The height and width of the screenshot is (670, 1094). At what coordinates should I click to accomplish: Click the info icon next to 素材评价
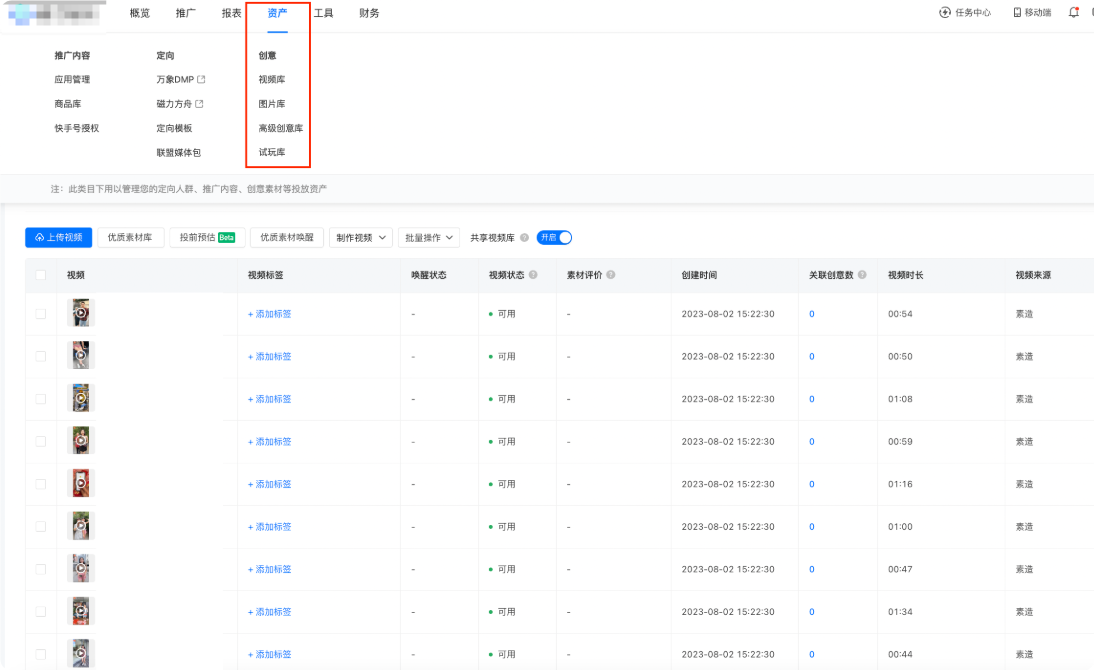tap(610, 275)
